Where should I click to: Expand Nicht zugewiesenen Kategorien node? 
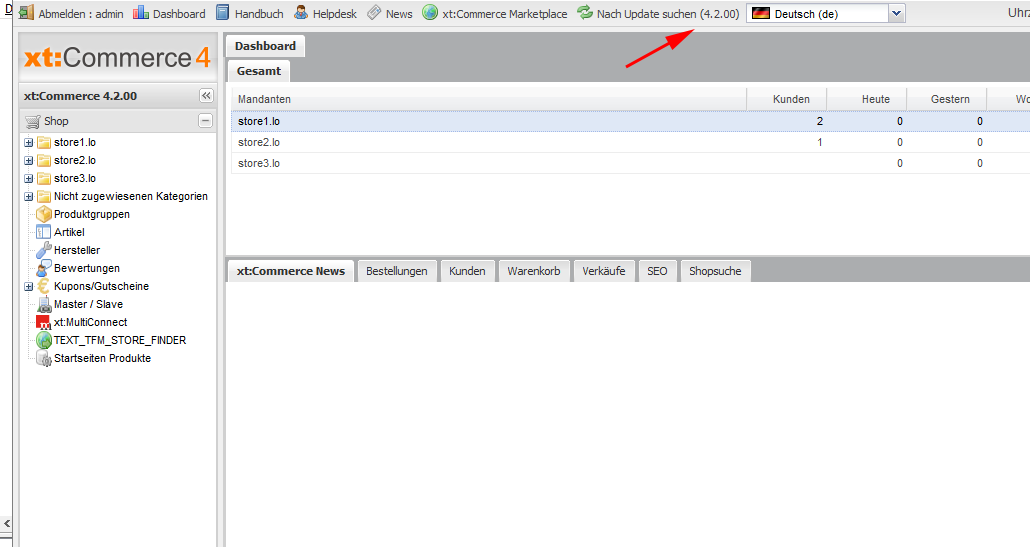click(x=28, y=196)
